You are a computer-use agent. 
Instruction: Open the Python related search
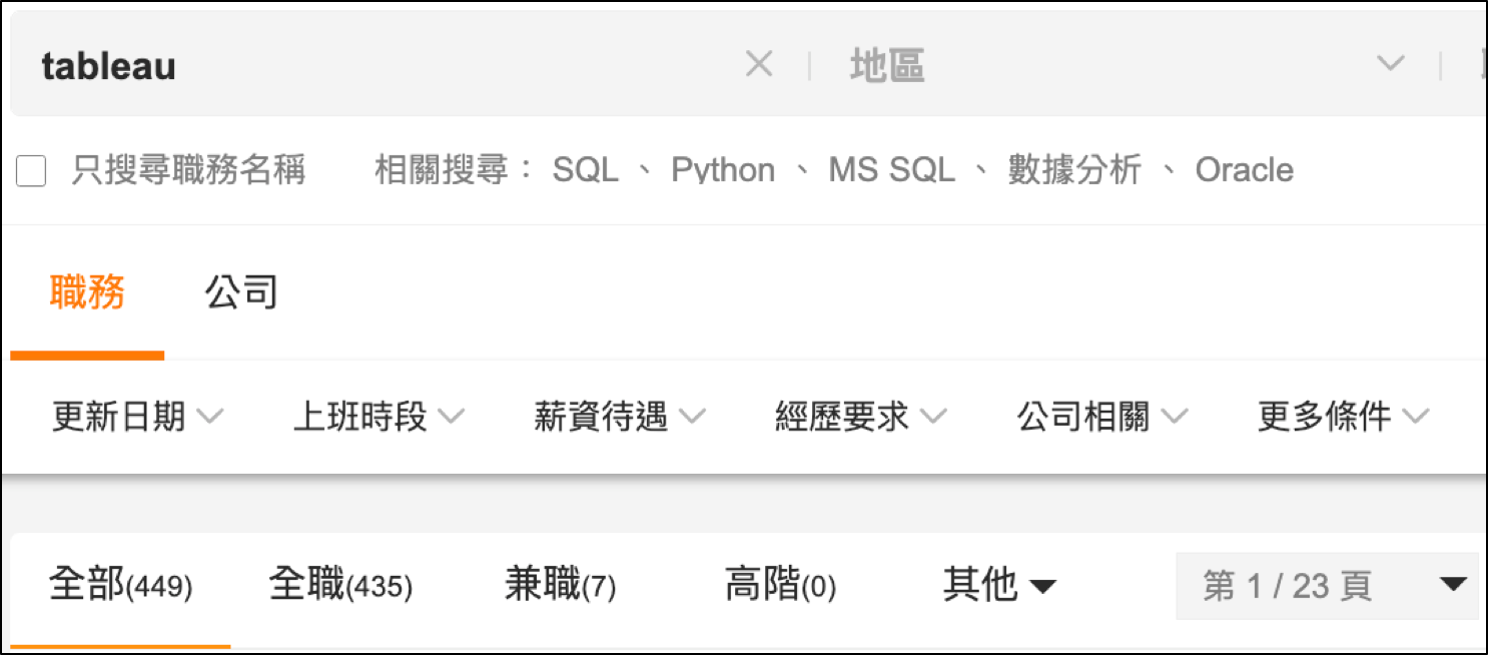coord(724,169)
